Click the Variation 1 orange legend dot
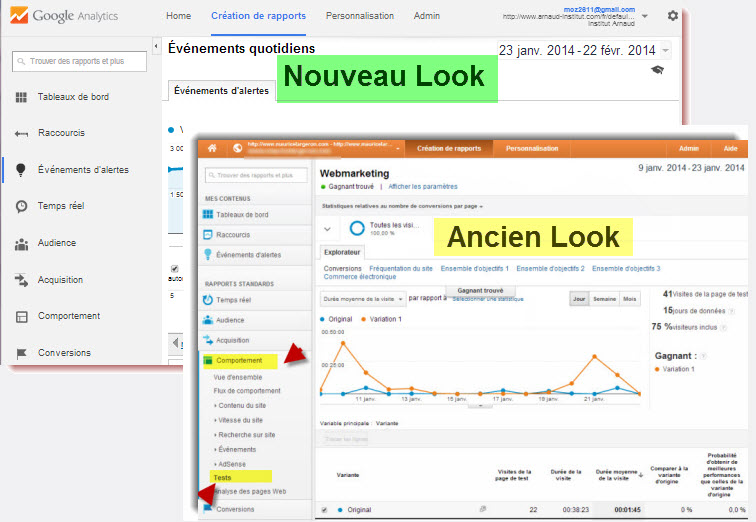The height and width of the screenshot is (522, 756). click(364, 319)
